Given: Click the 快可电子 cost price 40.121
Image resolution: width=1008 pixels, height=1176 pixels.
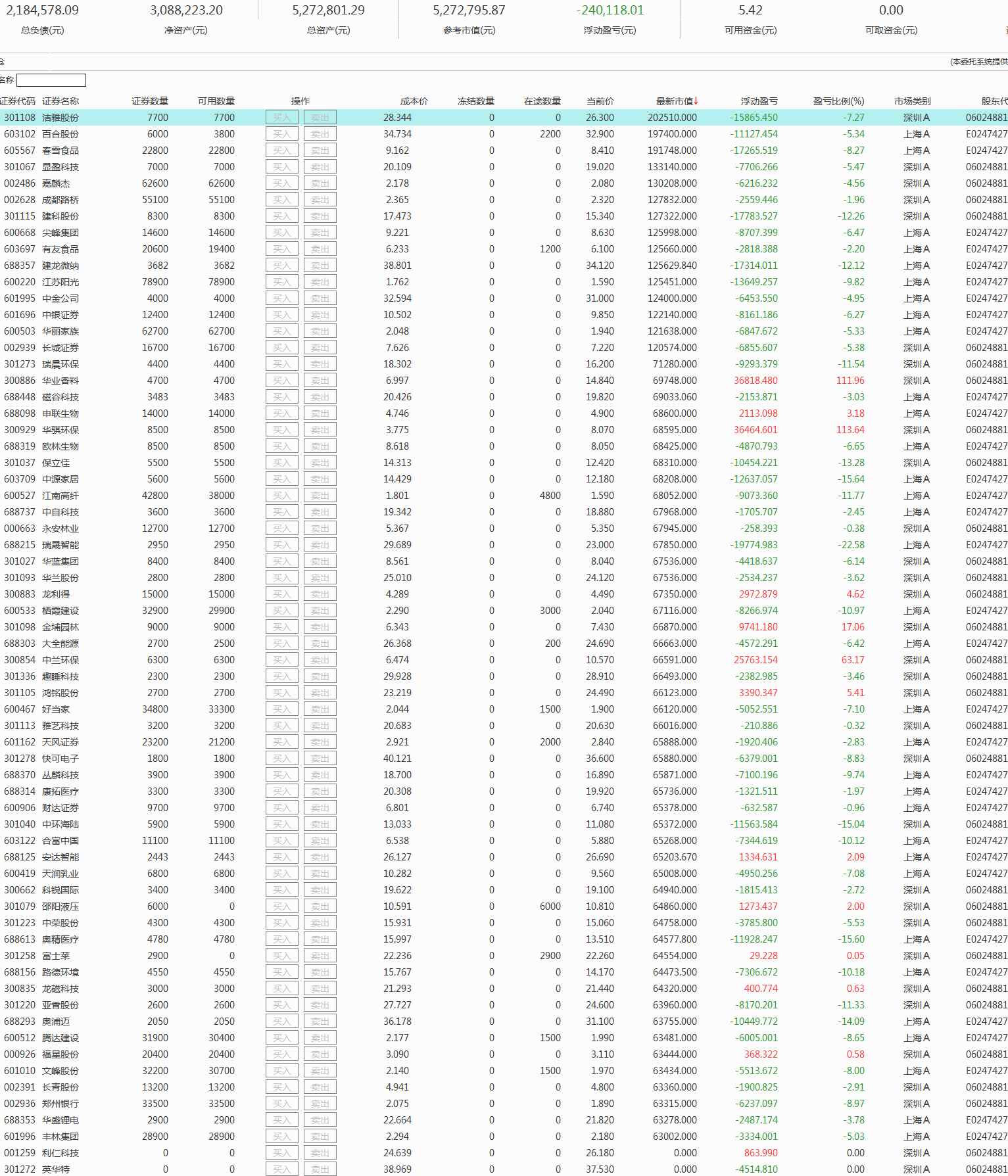Looking at the screenshot, I should click(x=397, y=759).
